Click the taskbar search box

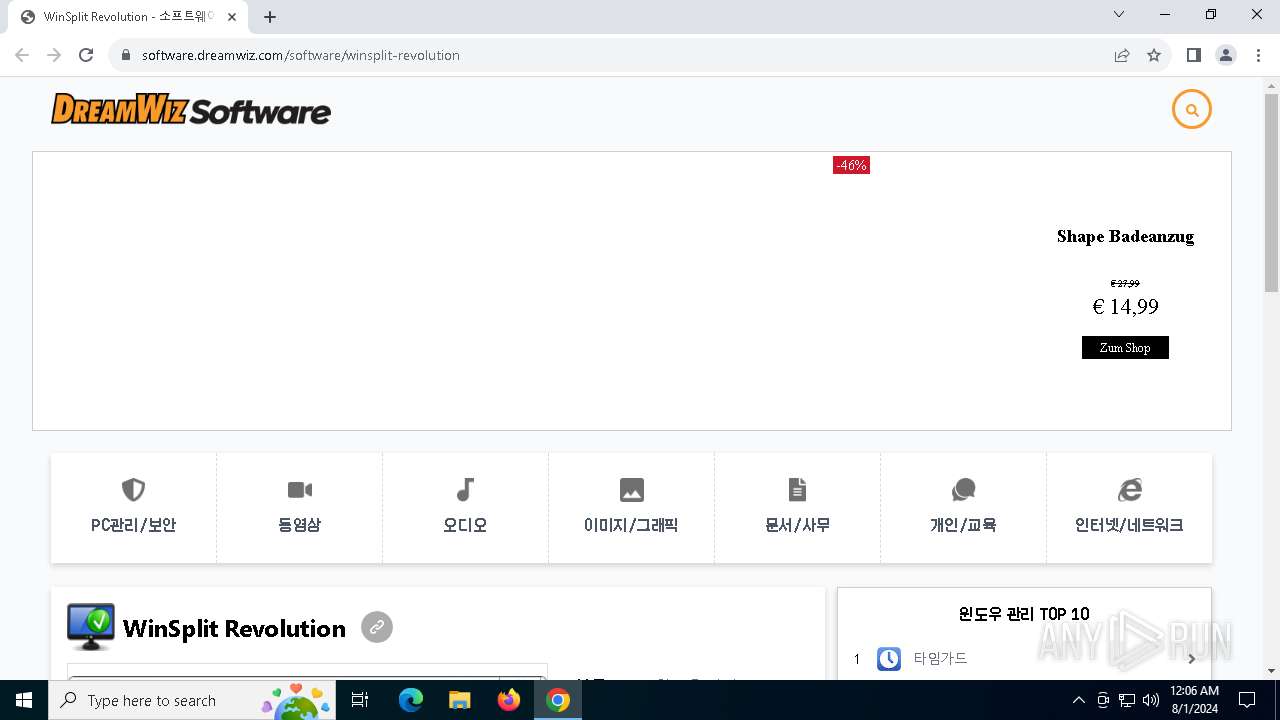(192, 700)
